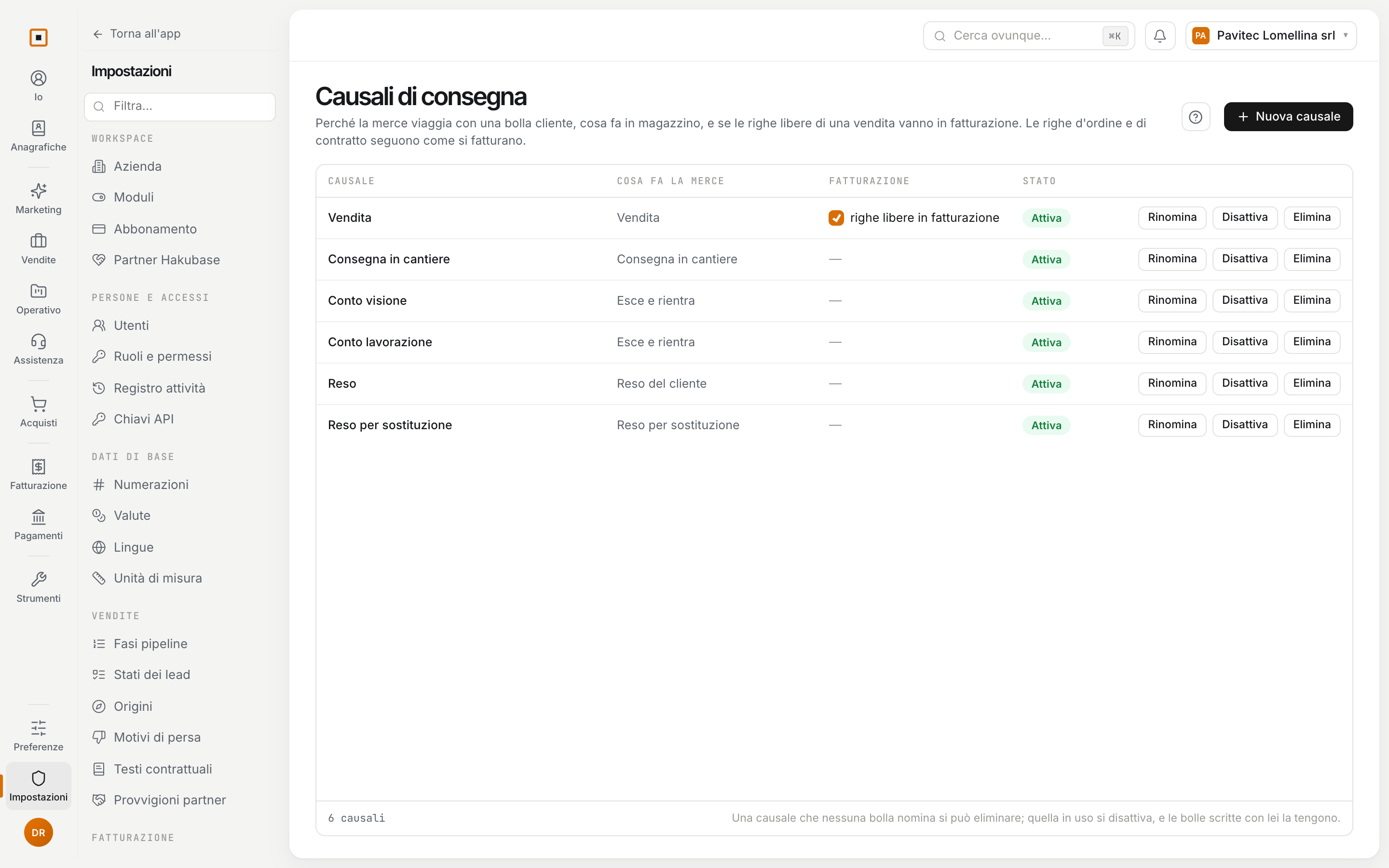Open Provvigioni partner settings

[x=179, y=800]
